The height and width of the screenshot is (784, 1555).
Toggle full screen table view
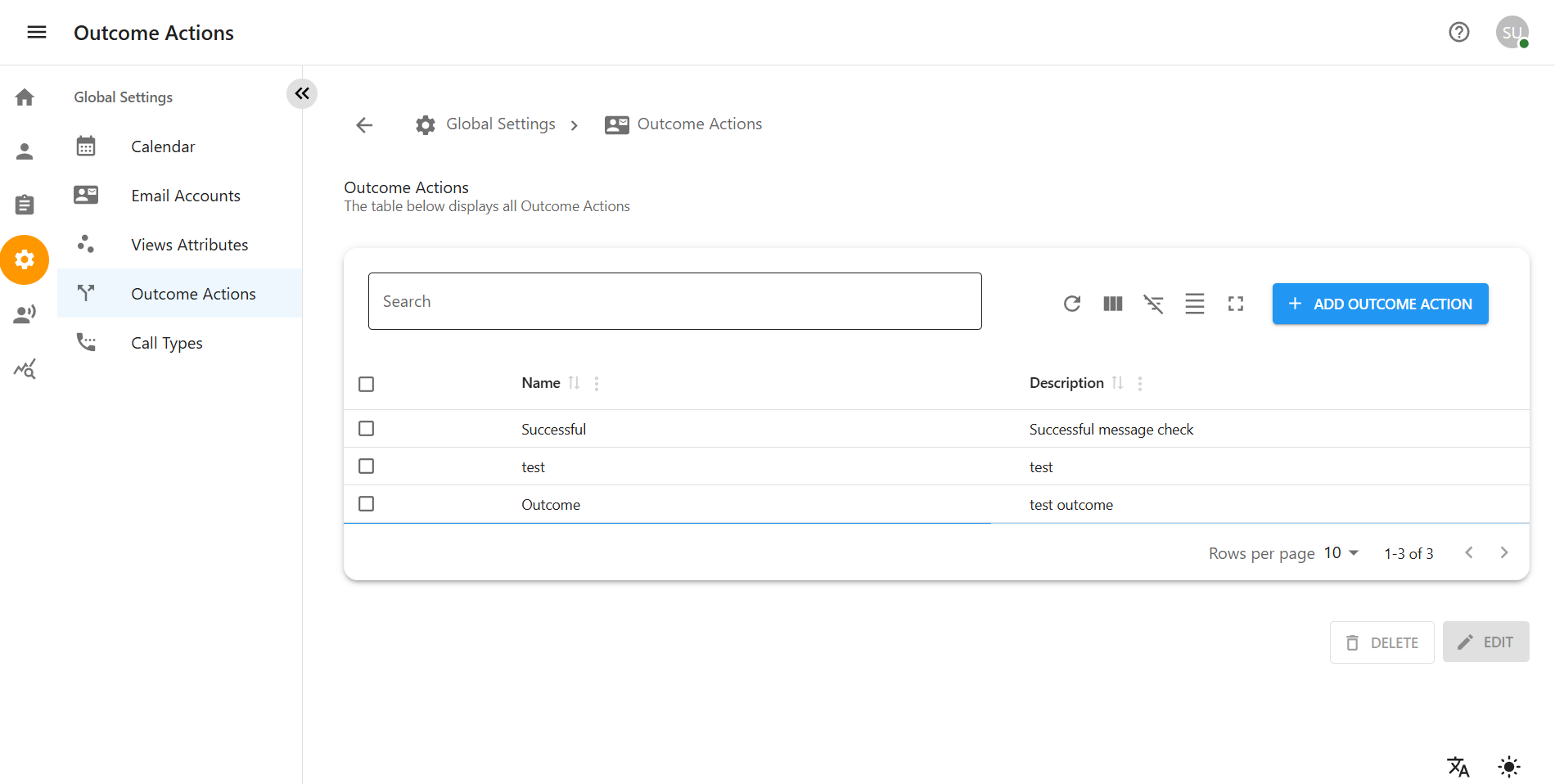tap(1235, 304)
